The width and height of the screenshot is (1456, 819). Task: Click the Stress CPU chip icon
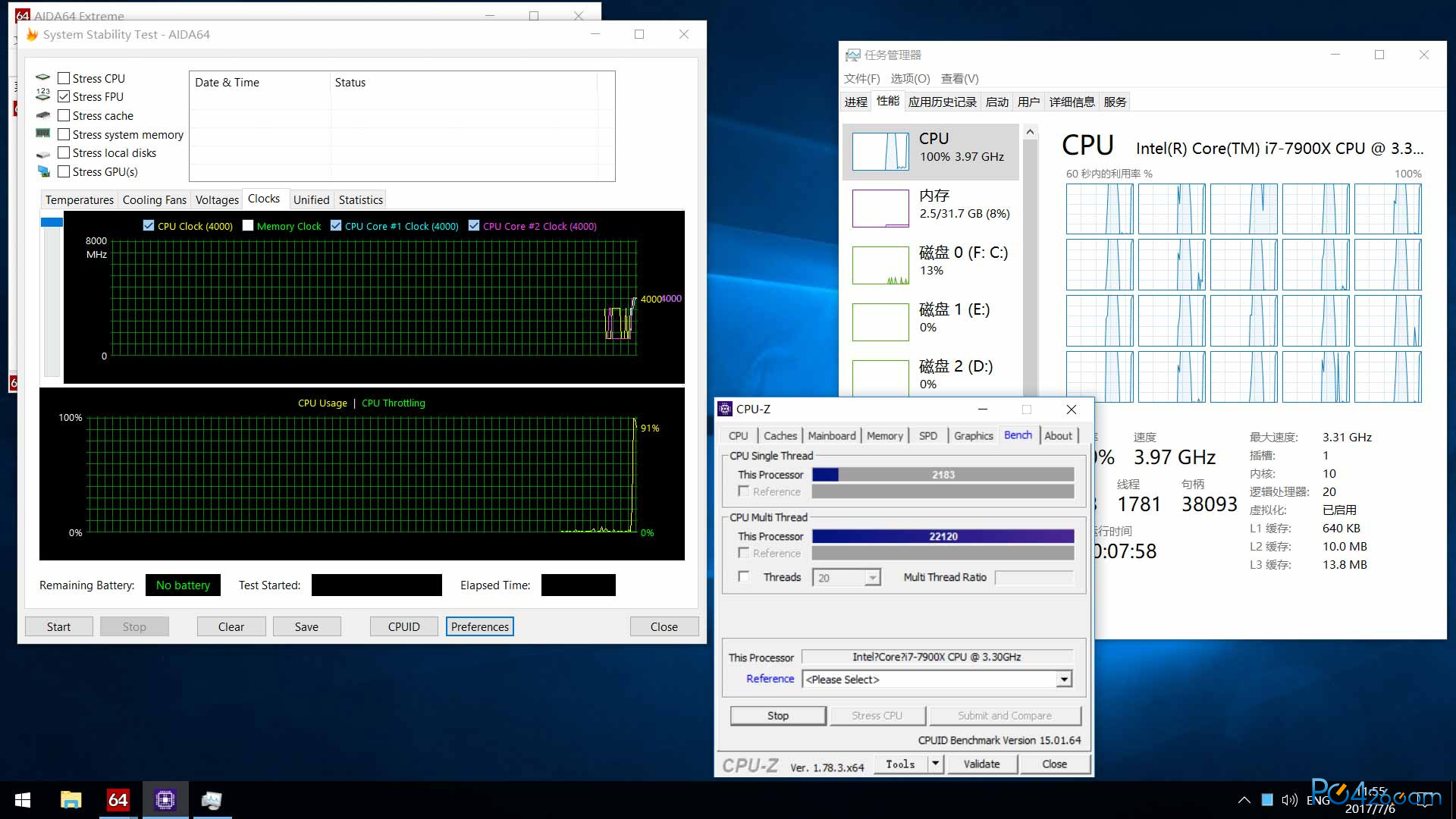pyautogui.click(x=43, y=77)
